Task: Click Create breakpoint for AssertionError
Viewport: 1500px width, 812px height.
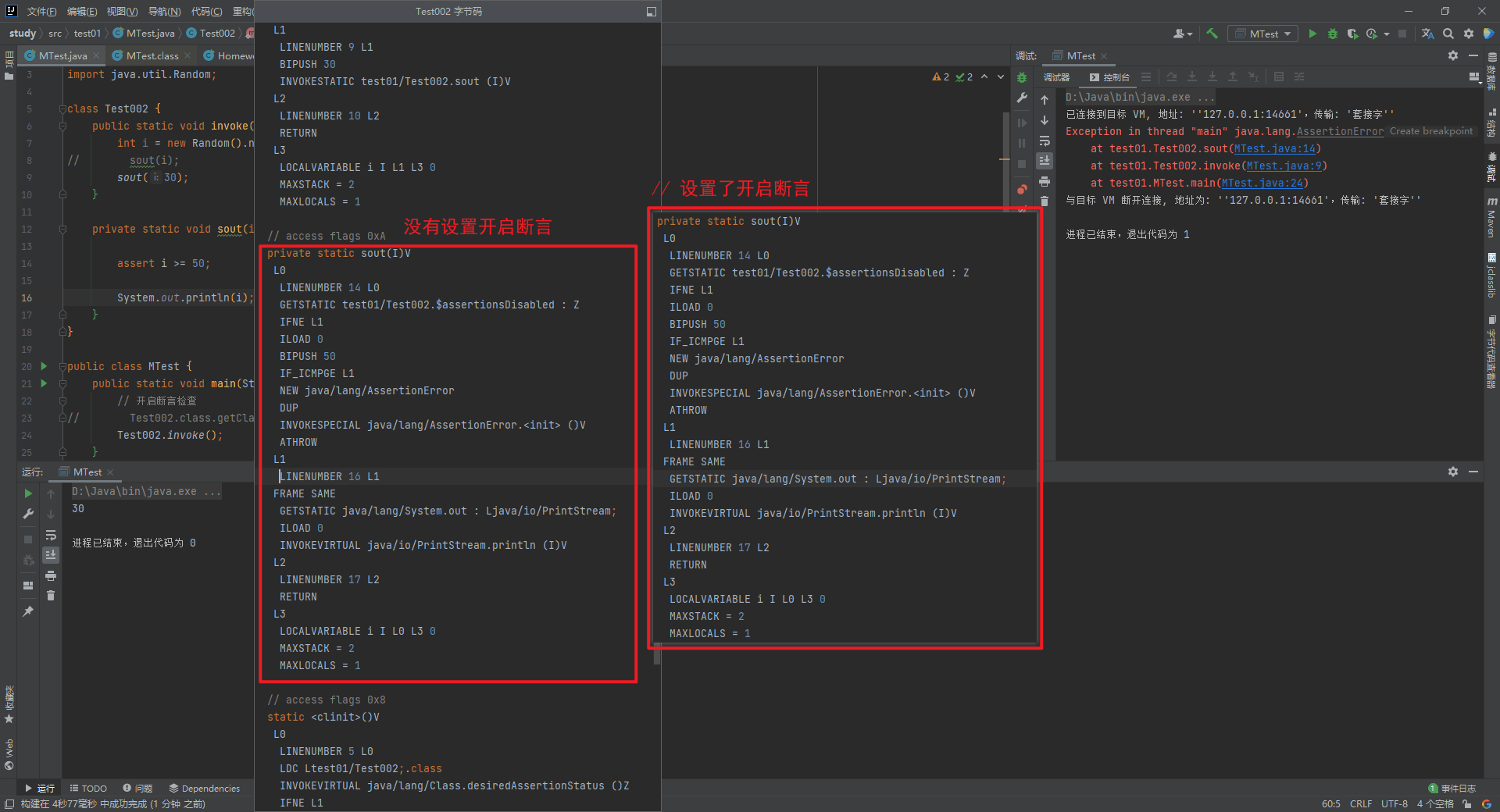Action: click(x=1430, y=131)
